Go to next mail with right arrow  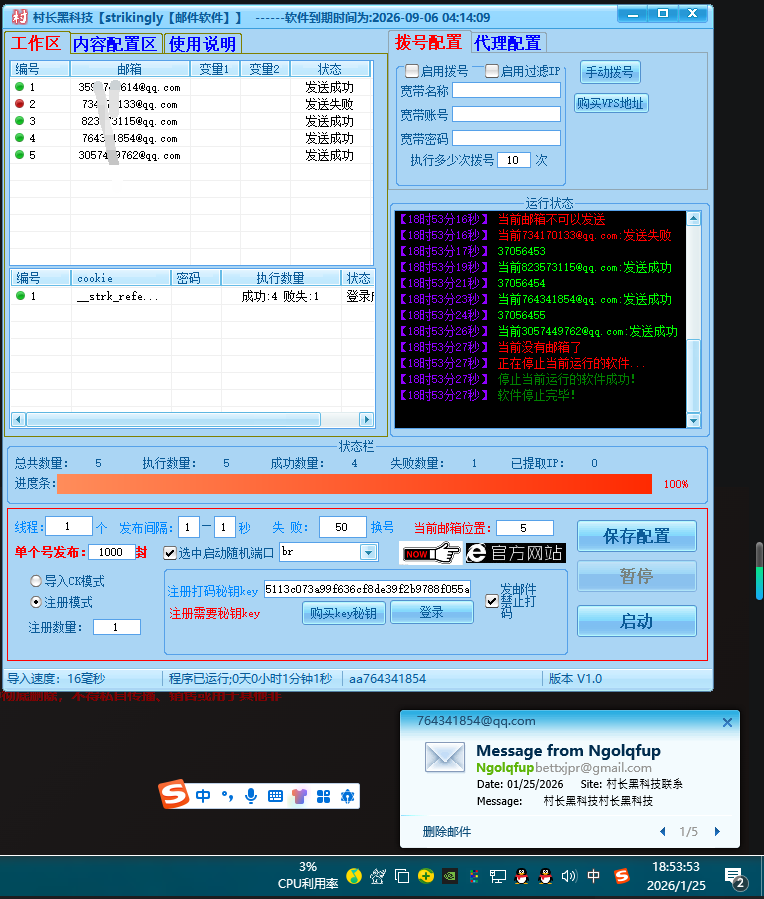[717, 831]
